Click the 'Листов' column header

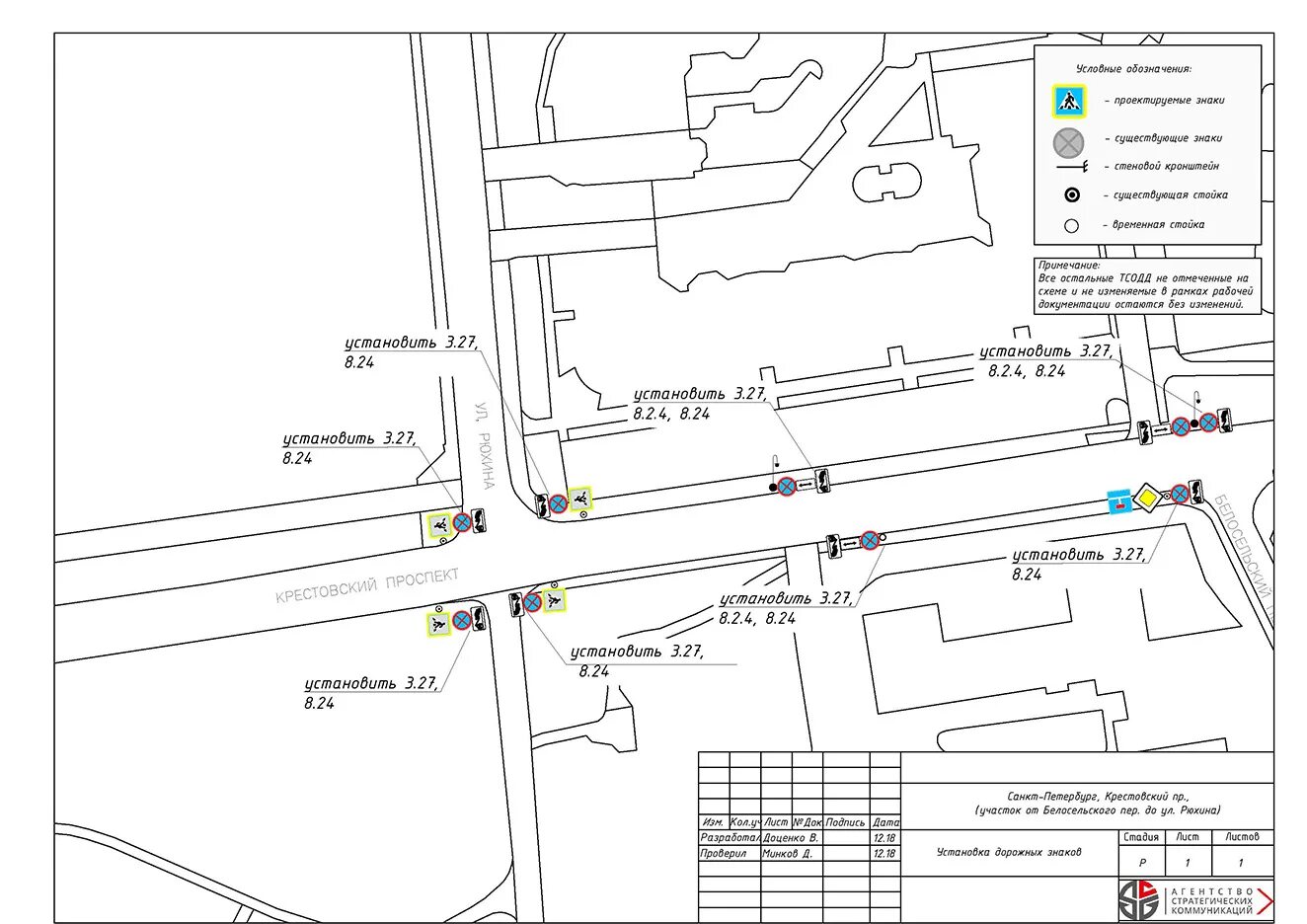(1242, 837)
